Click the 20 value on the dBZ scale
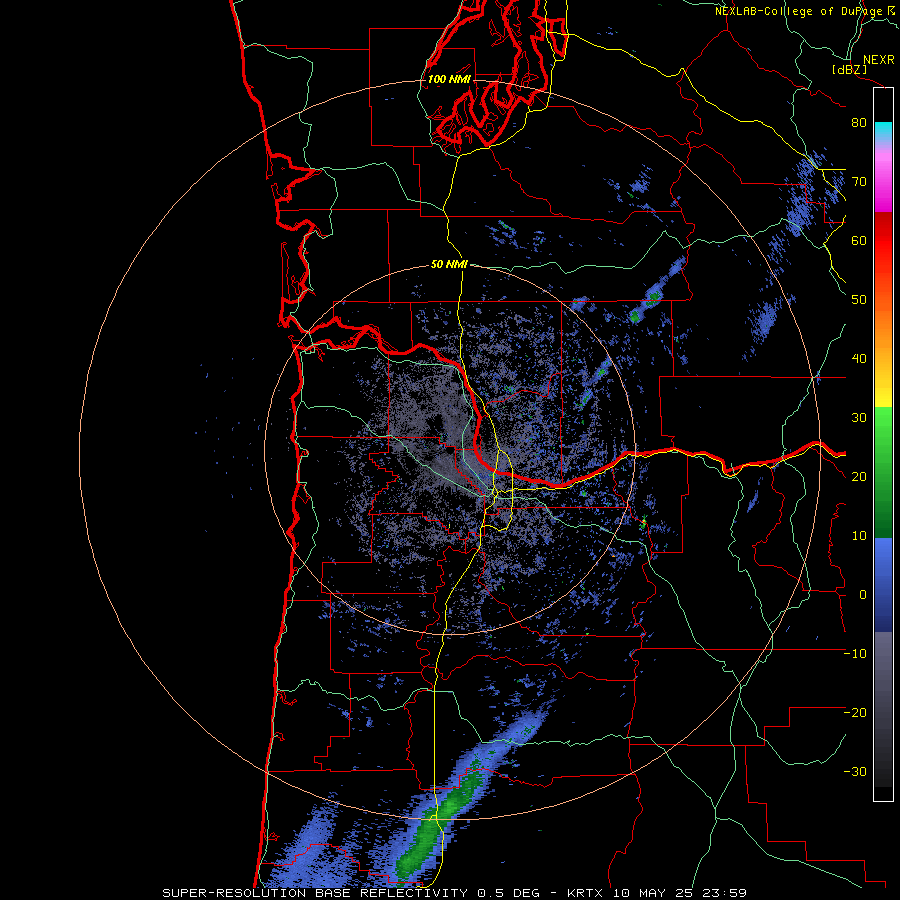 tap(859, 477)
